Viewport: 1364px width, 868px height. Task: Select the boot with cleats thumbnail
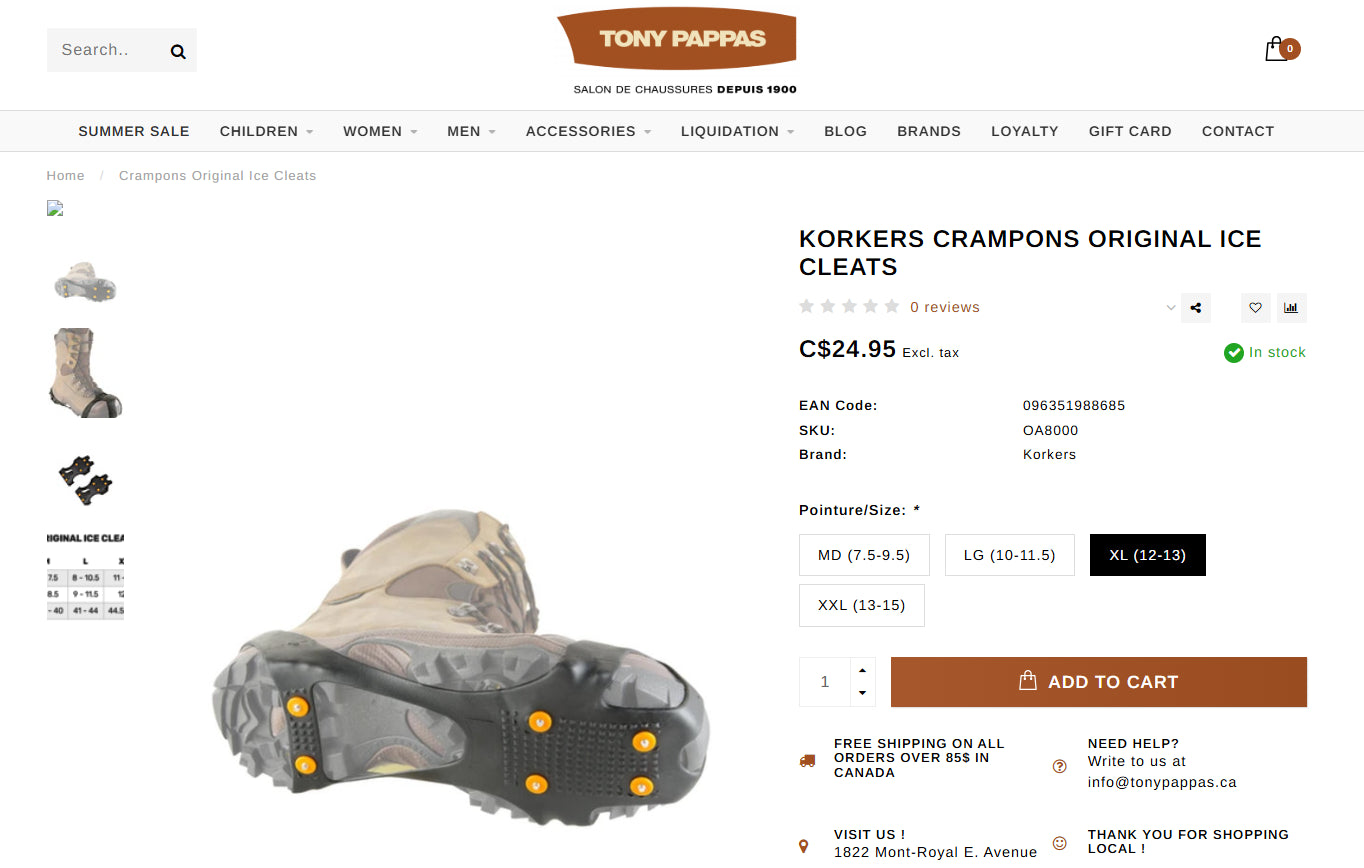(85, 372)
